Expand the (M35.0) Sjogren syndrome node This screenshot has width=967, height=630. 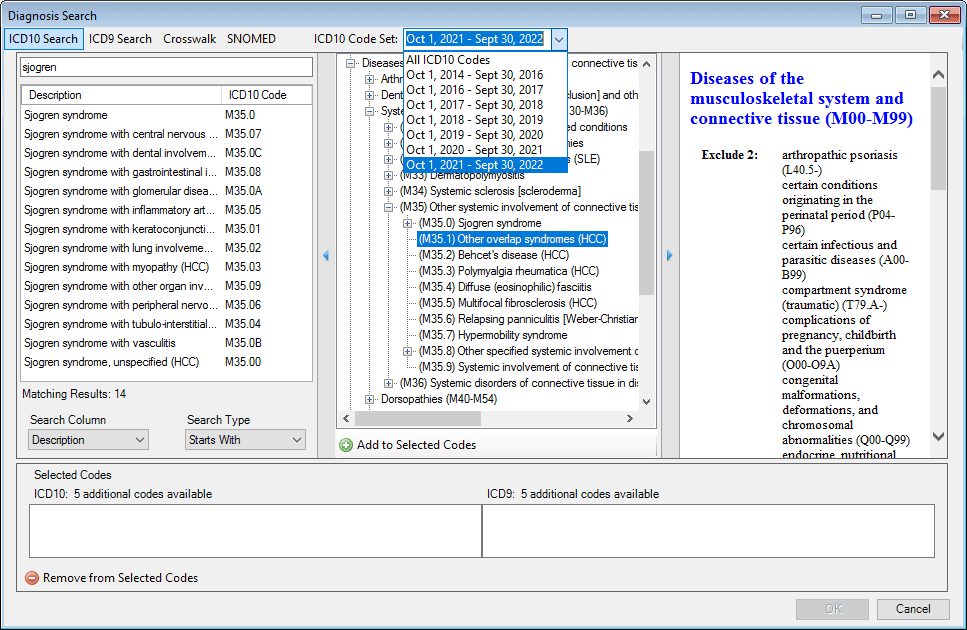(408, 223)
